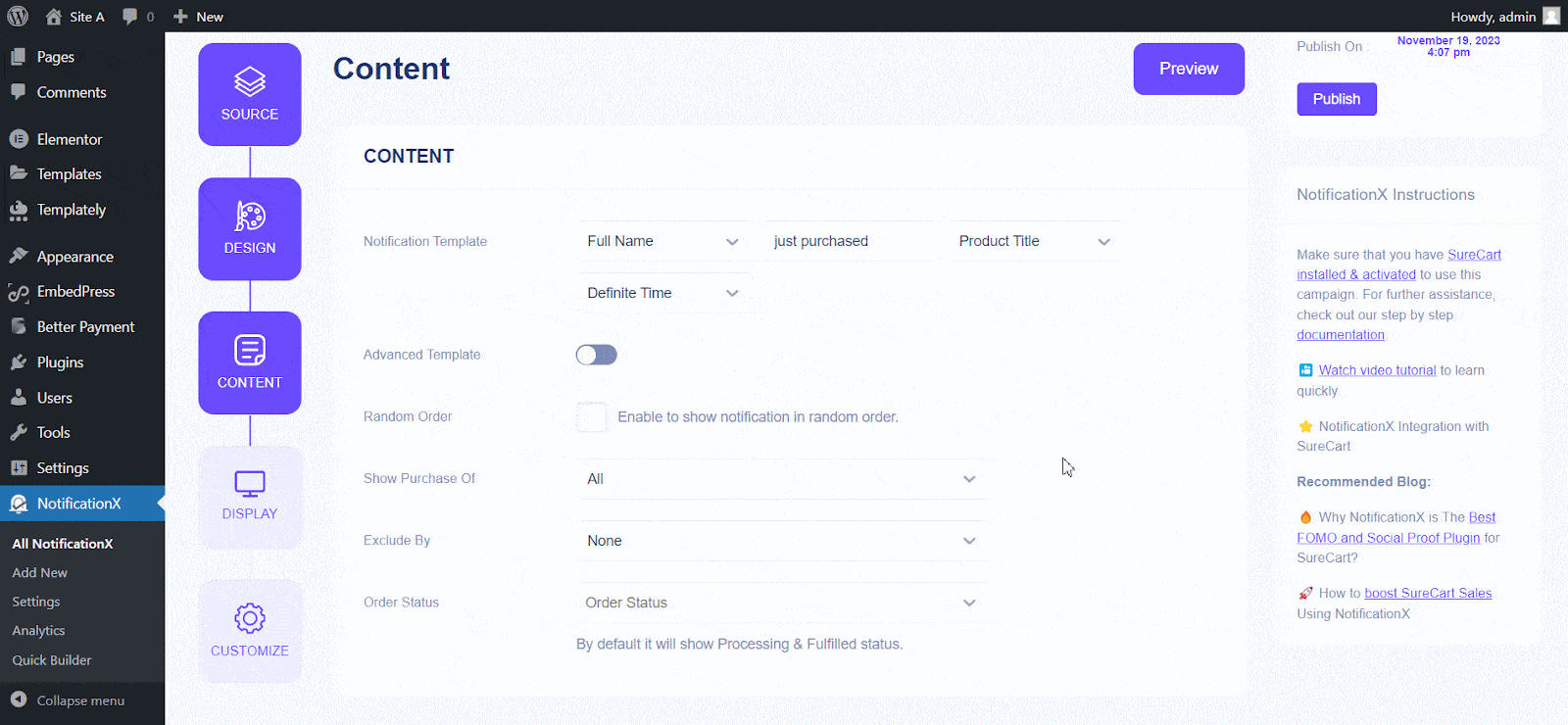
Task: Click the Design palette icon
Action: click(250, 216)
